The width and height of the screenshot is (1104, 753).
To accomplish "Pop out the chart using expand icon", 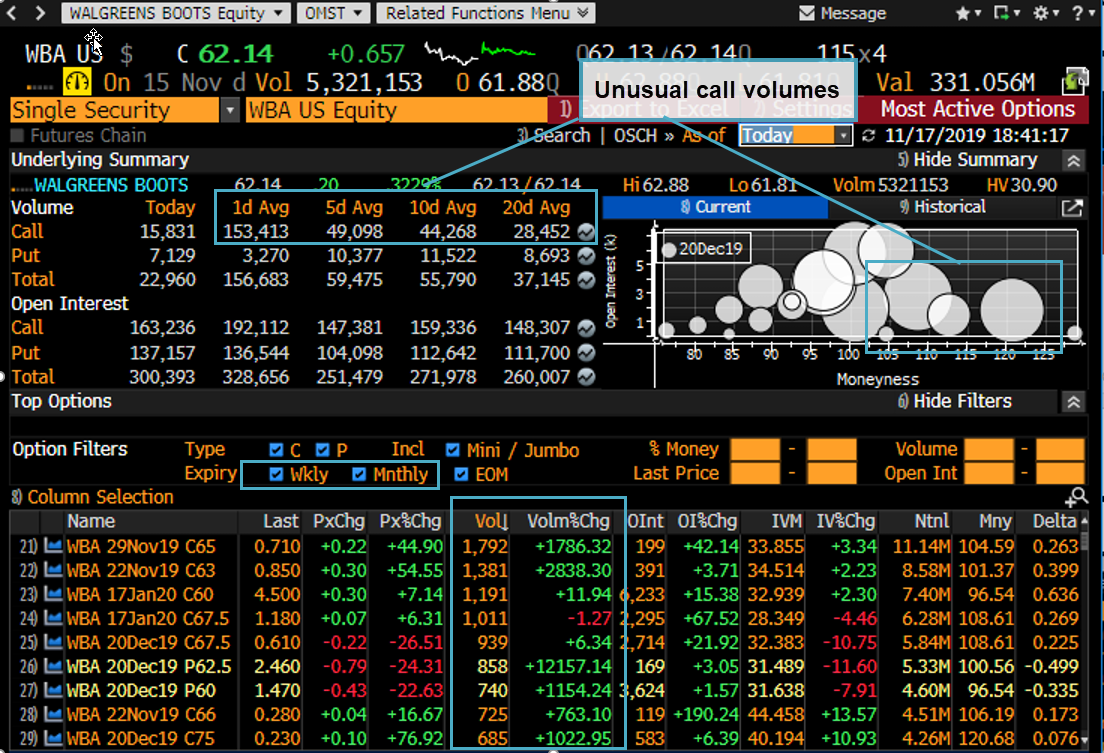I will tap(1072, 208).
